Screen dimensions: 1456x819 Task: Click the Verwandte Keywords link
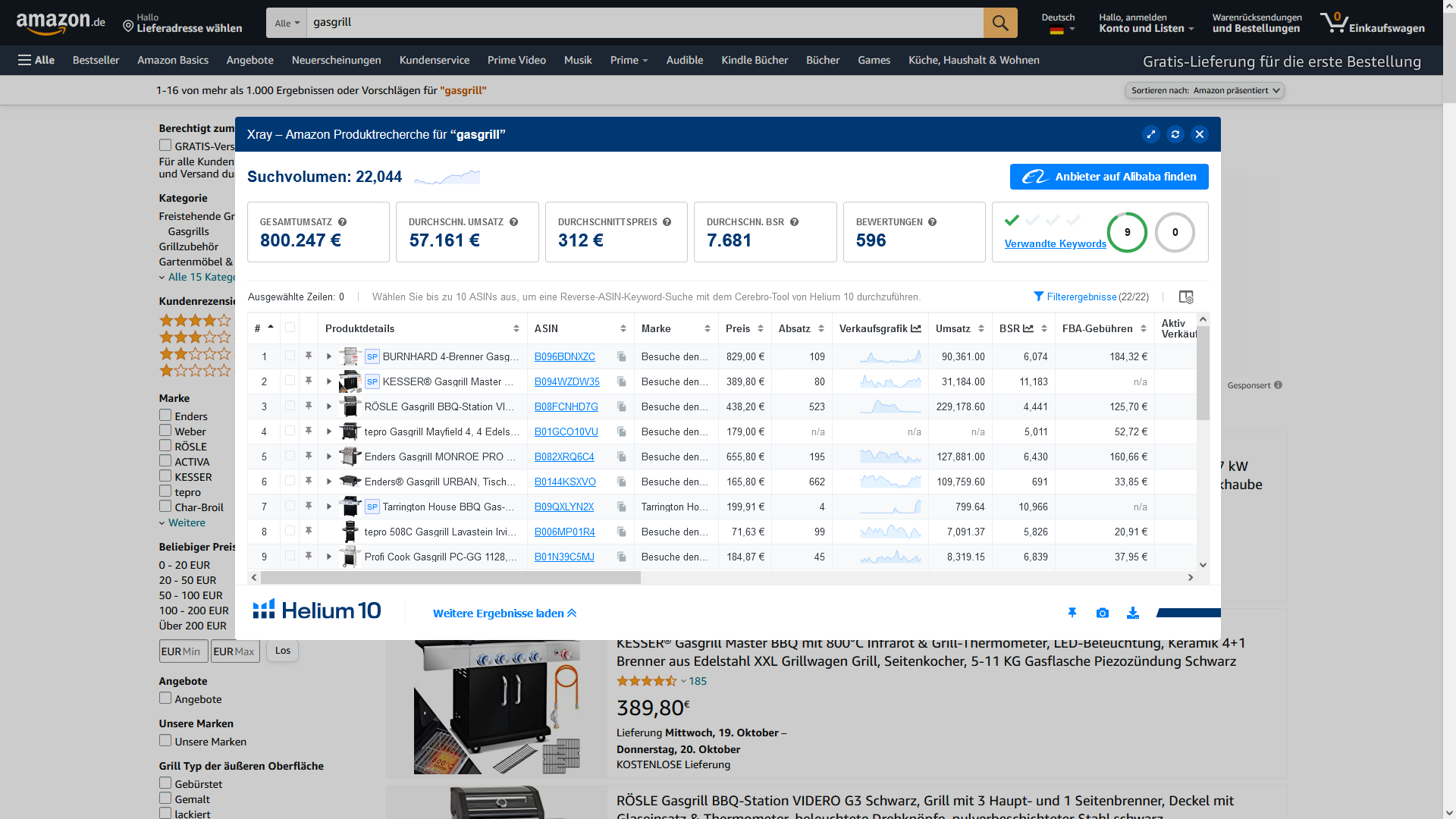click(x=1055, y=243)
